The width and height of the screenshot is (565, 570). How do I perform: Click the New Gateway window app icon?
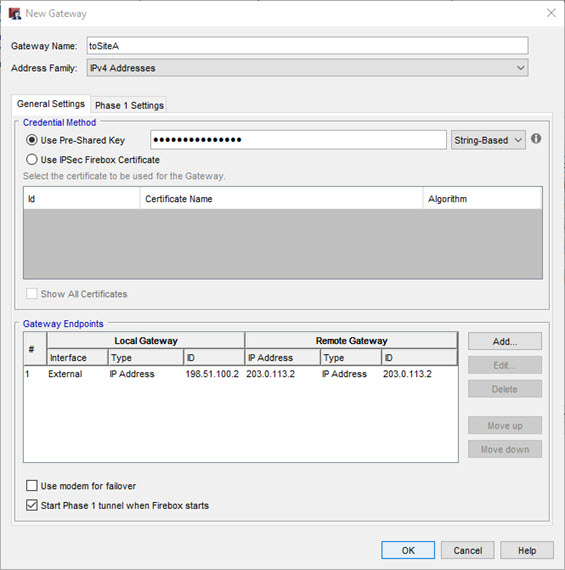[x=15, y=14]
